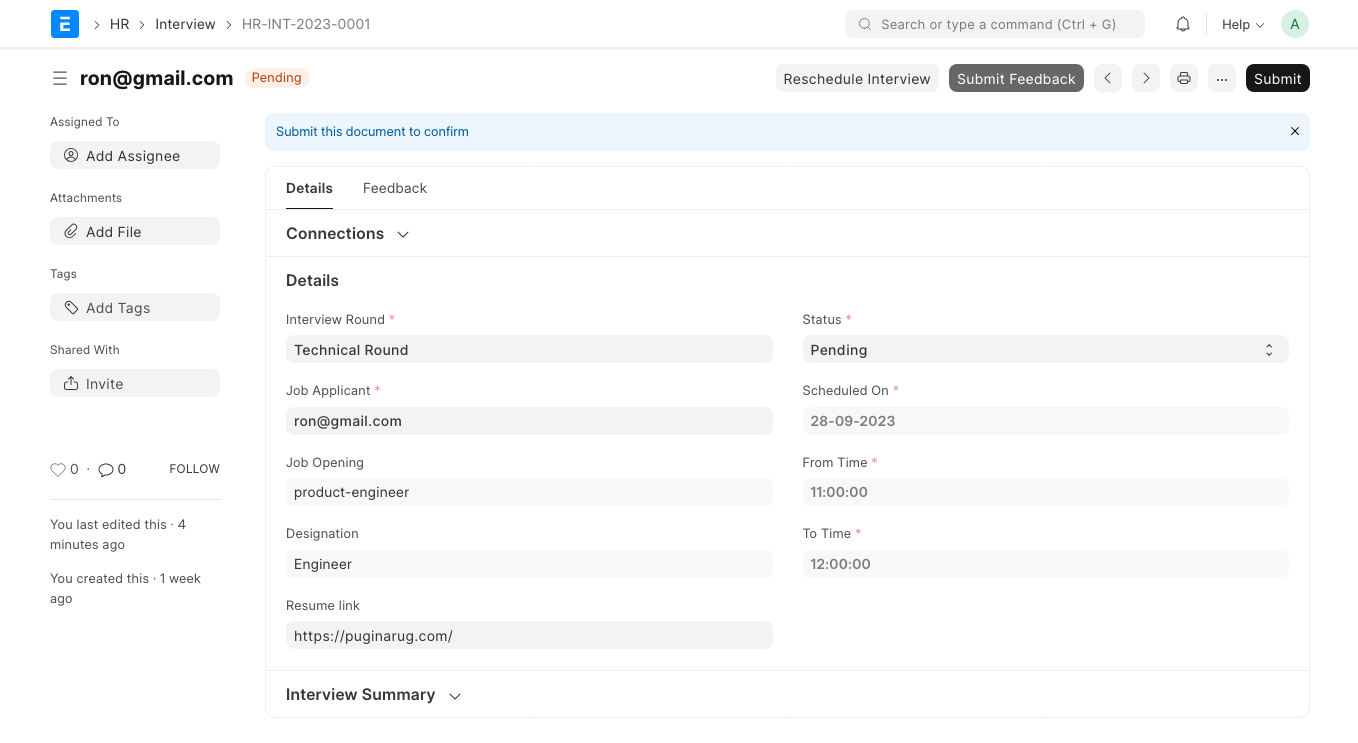1358x743 pixels.
Task: Click the heart like icon
Action: point(58,469)
